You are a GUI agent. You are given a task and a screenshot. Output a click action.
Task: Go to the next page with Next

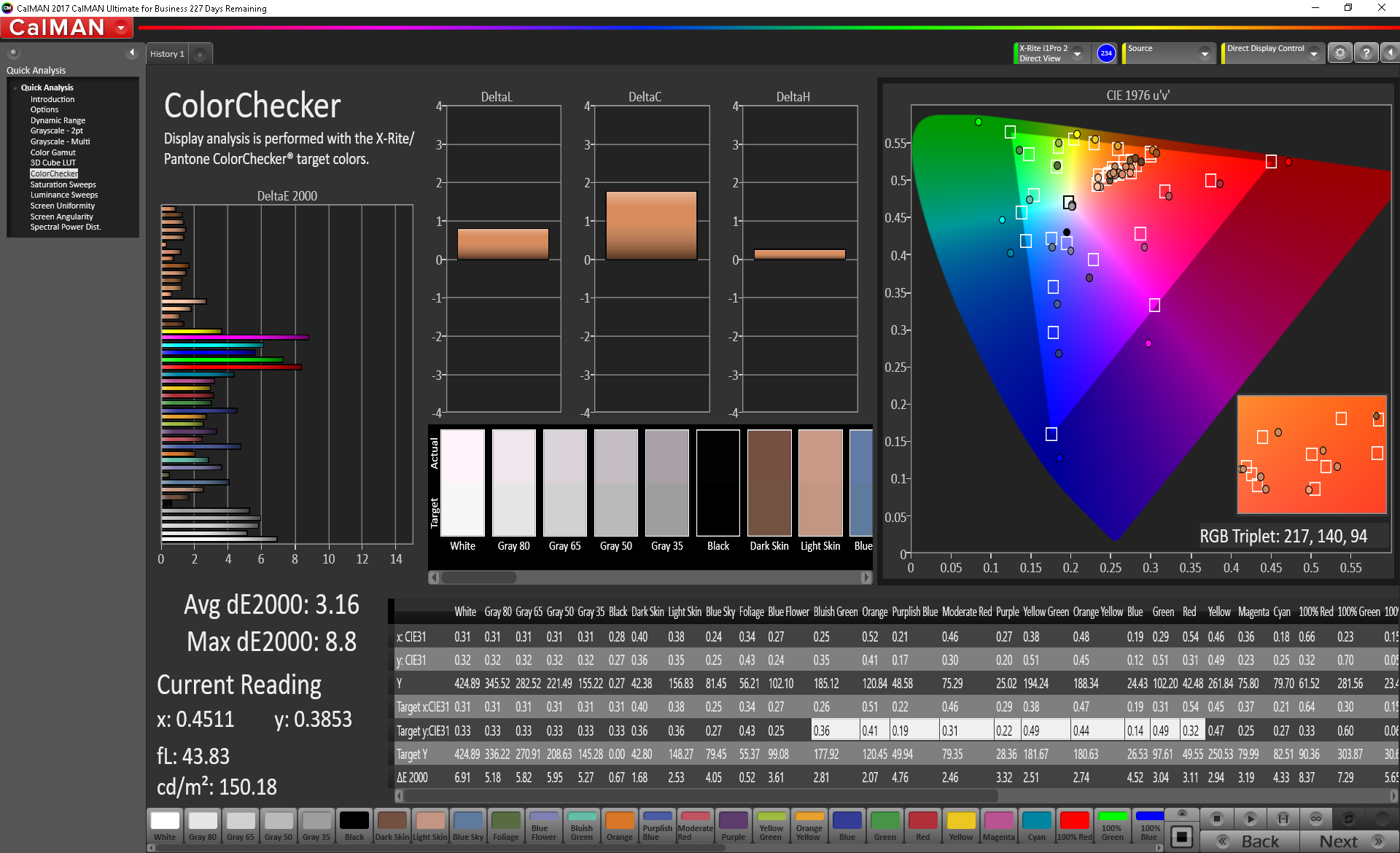click(x=1348, y=841)
